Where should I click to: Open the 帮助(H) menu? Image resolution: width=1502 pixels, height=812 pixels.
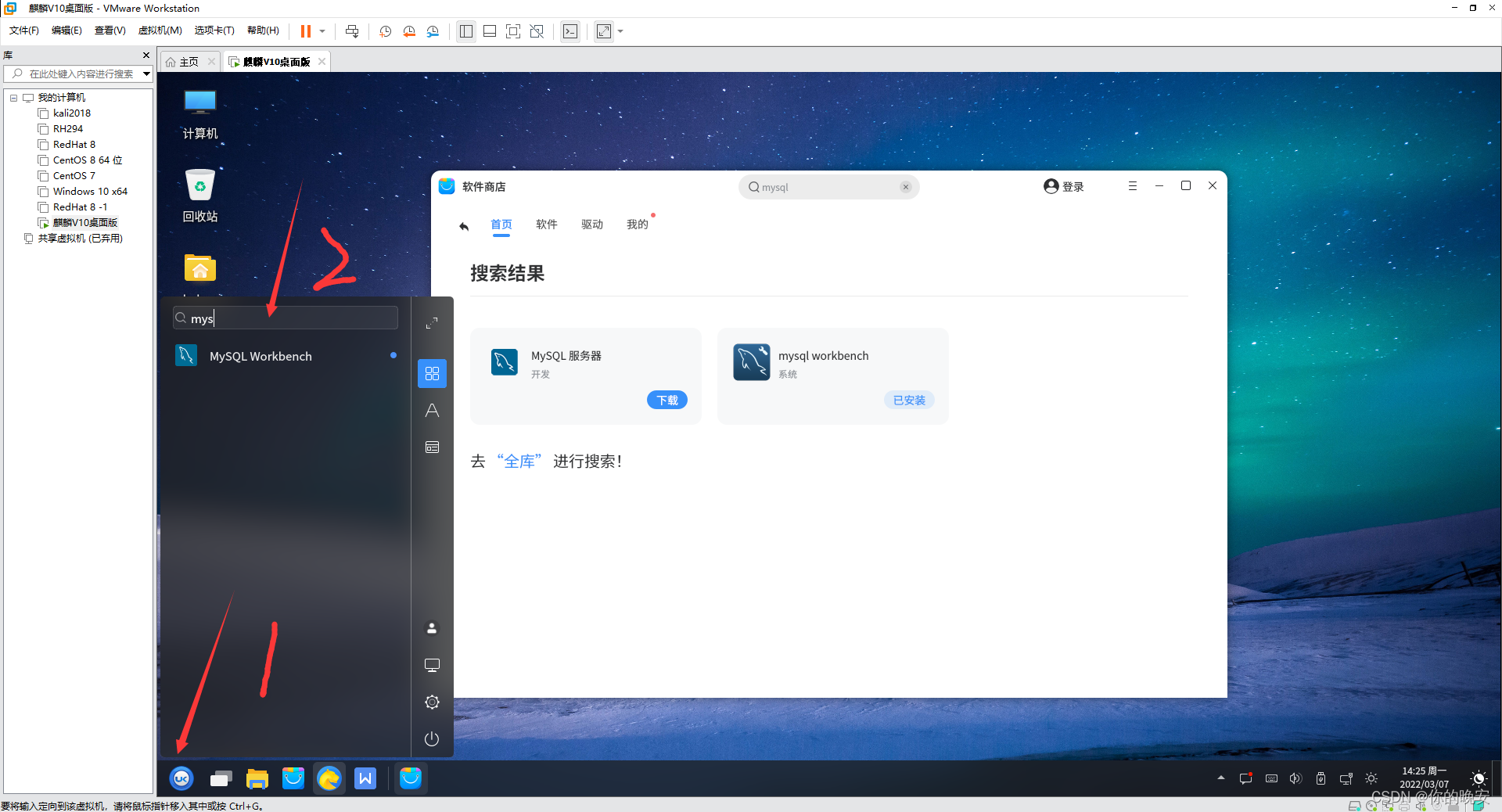(x=263, y=31)
